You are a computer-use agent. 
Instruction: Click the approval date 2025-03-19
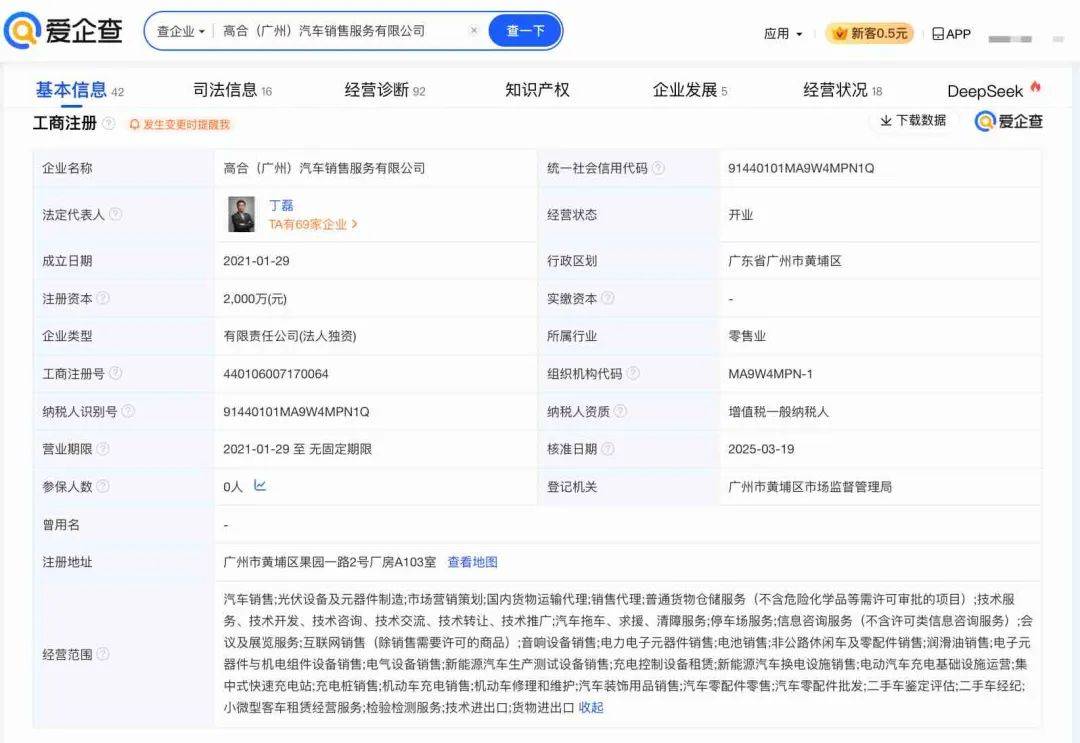[761, 449]
